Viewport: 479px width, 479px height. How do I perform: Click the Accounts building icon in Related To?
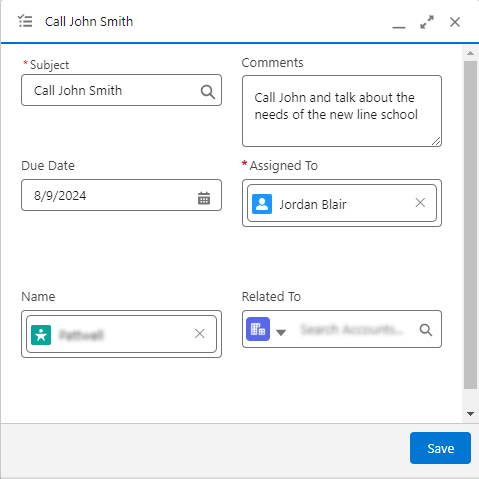pos(258,329)
